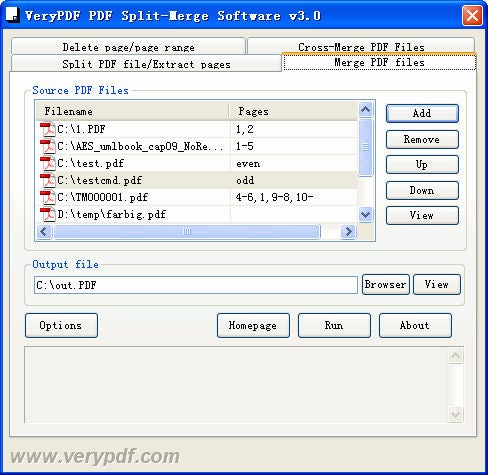The image size is (488, 475).
Task: Move the selected file with the Up button
Action: [422, 165]
